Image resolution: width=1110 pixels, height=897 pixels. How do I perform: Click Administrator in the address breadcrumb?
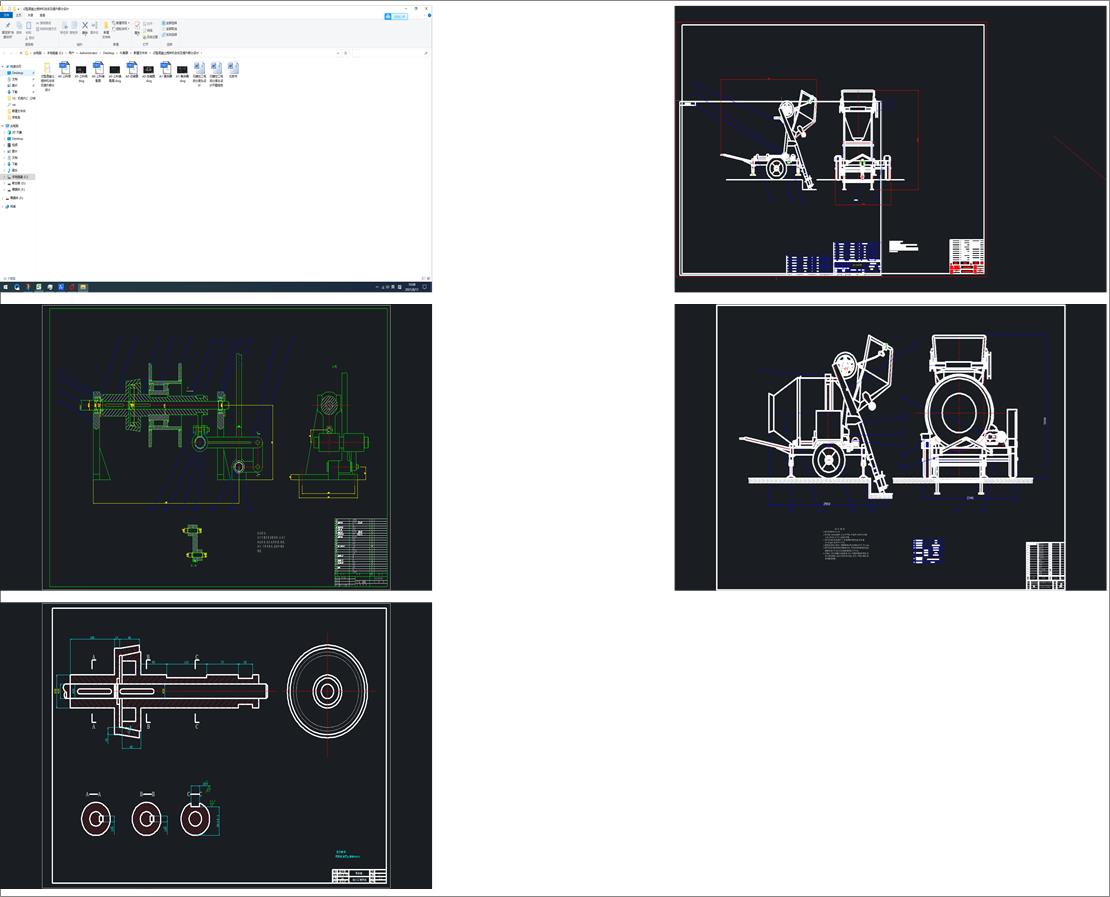pyautogui.click(x=88, y=53)
